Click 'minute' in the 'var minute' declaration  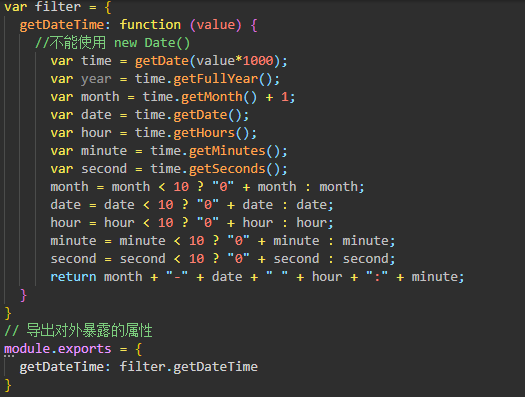[104, 151]
